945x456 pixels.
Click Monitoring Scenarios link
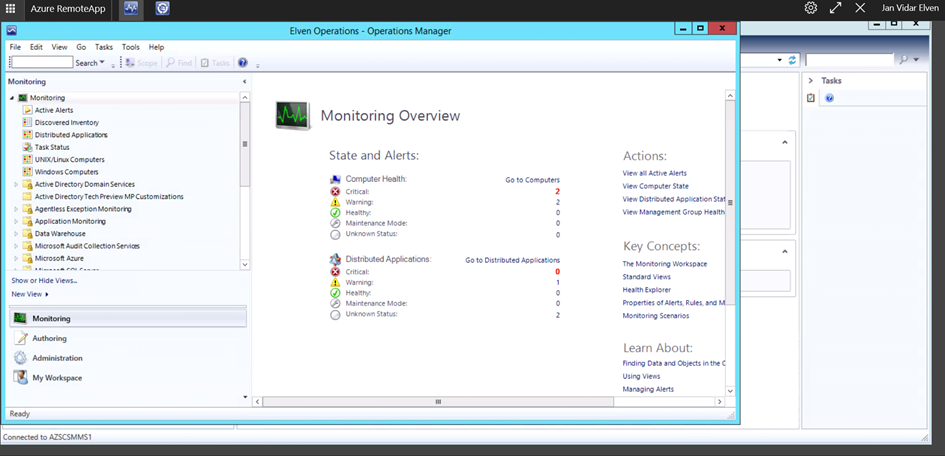point(656,316)
